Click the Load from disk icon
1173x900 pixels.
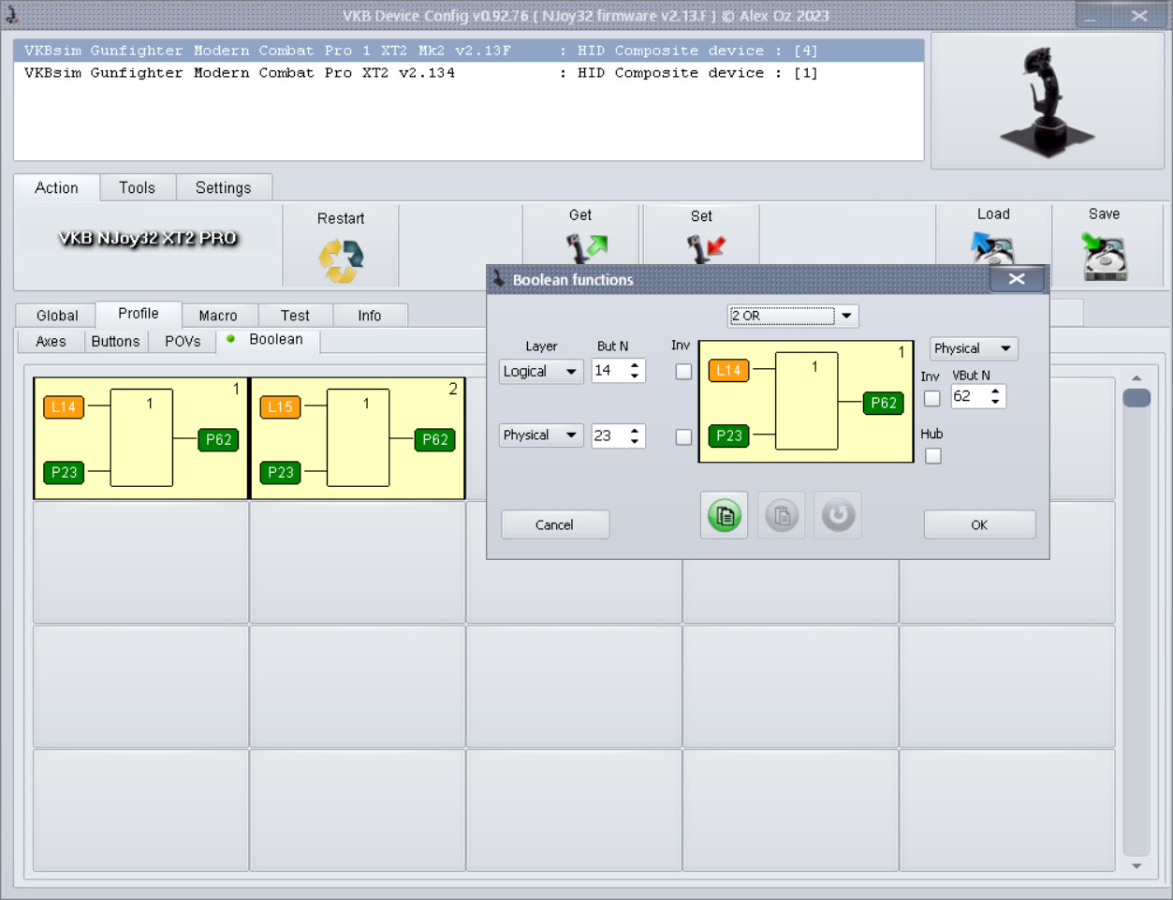click(993, 247)
